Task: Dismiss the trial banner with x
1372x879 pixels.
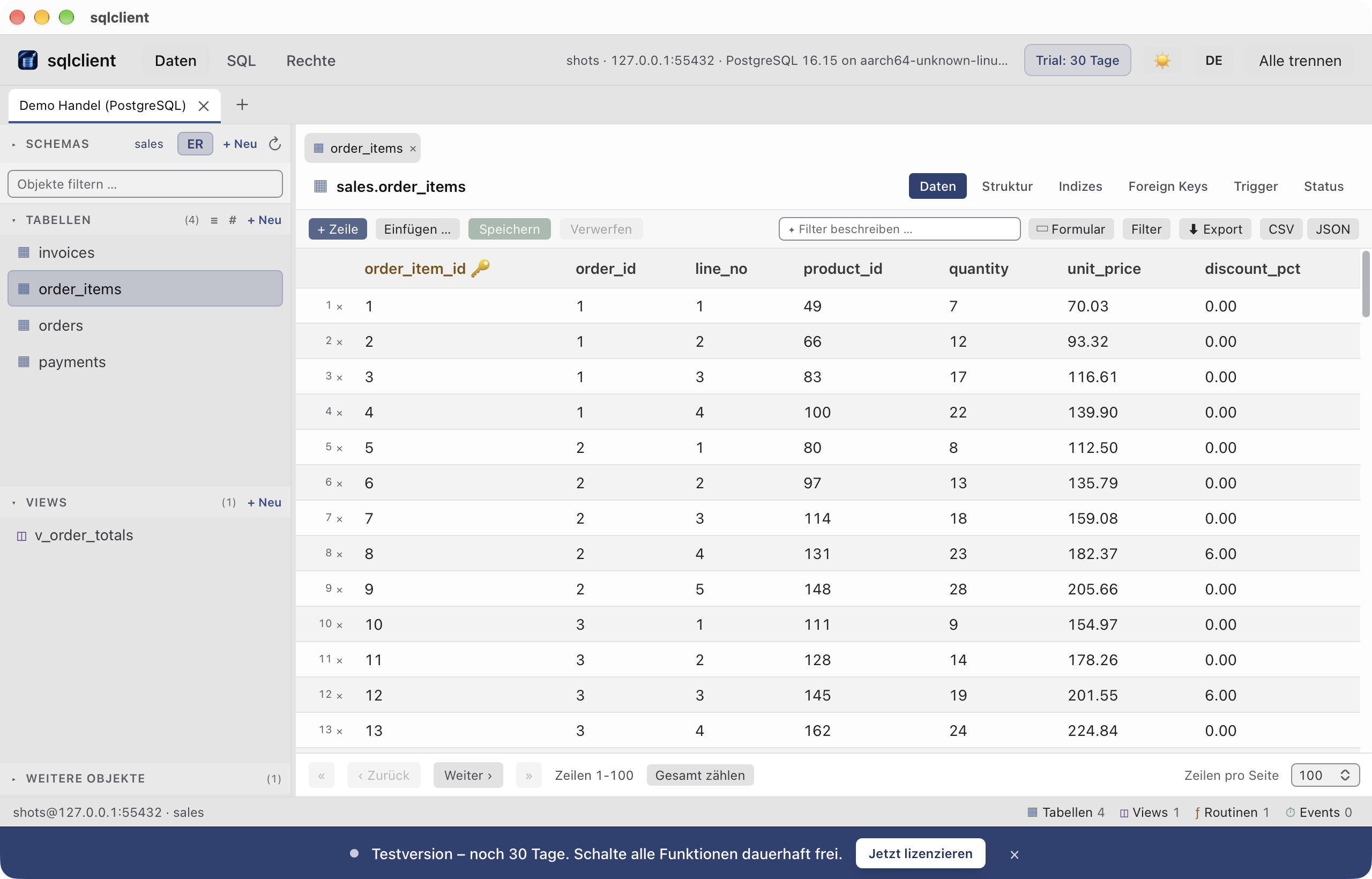Action: coord(1014,854)
